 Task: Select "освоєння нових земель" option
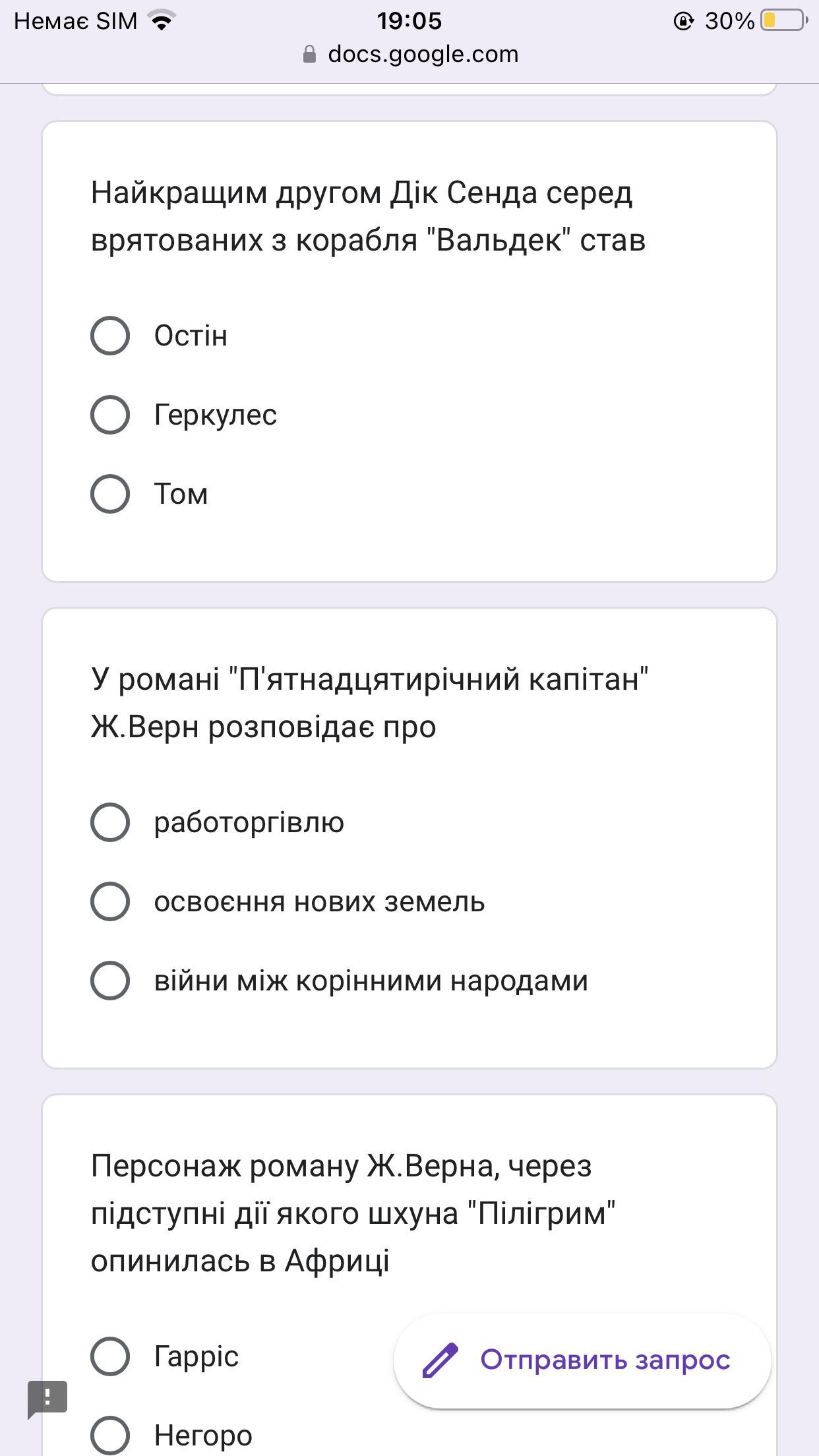(110, 901)
